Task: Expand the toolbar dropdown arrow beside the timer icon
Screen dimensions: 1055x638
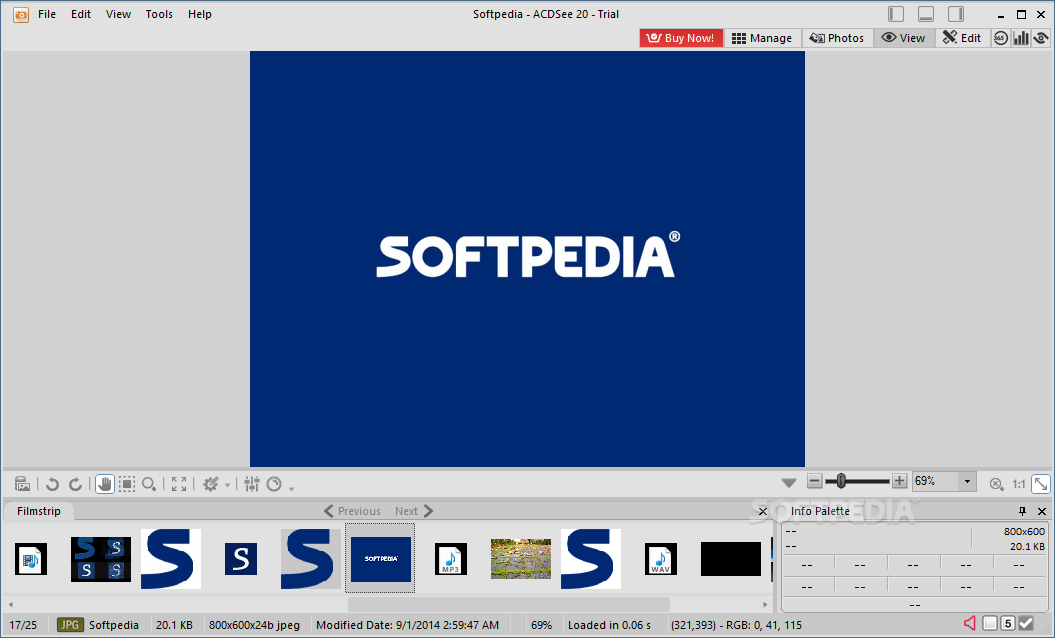Action: coord(291,487)
